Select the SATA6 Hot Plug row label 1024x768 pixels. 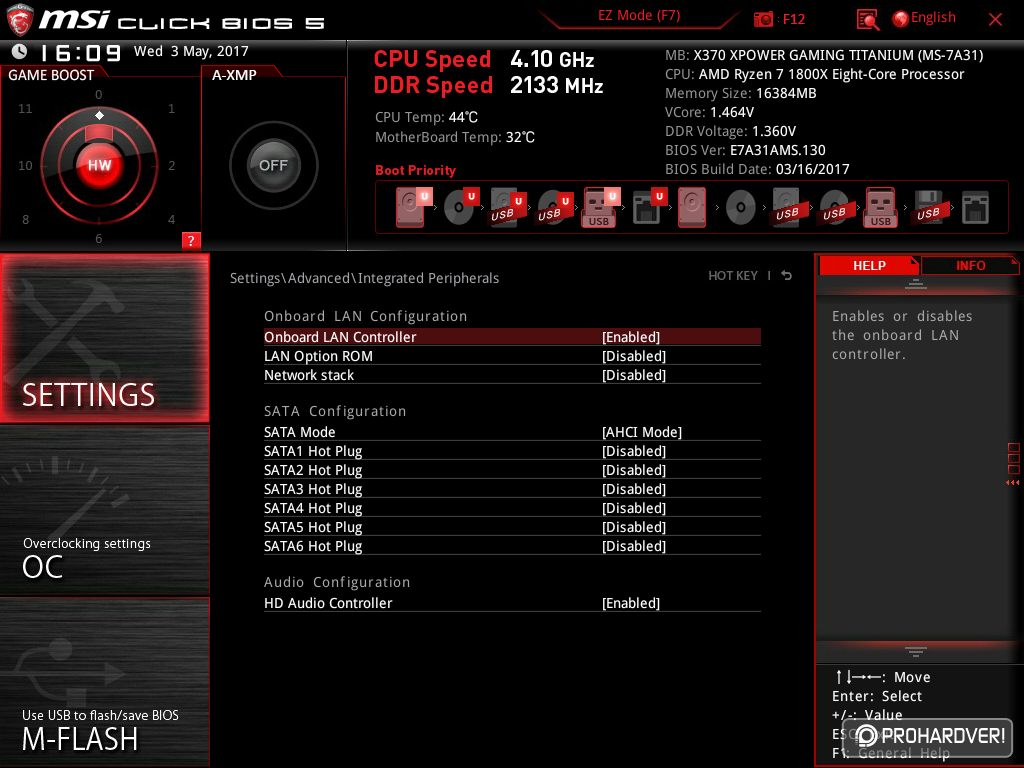(313, 545)
